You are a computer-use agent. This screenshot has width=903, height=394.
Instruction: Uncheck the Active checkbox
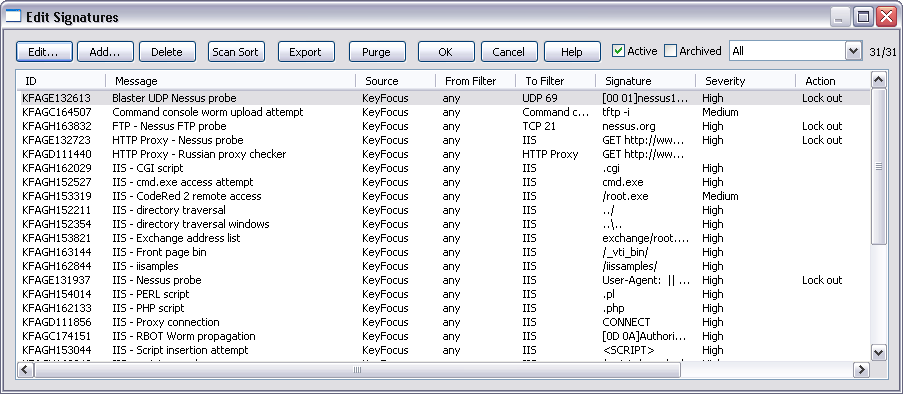618,51
